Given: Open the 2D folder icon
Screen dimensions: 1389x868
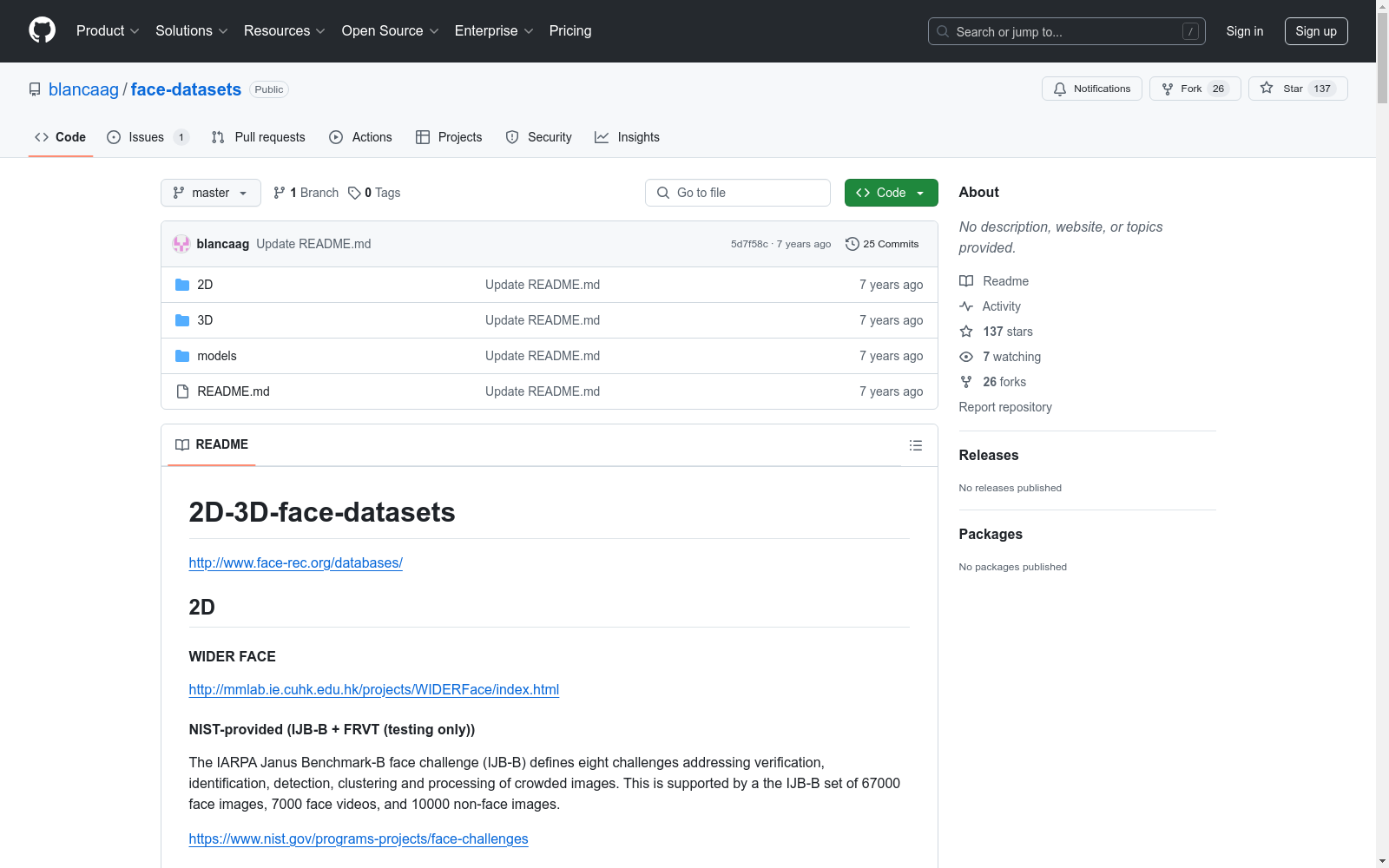Looking at the screenshot, I should [182, 285].
